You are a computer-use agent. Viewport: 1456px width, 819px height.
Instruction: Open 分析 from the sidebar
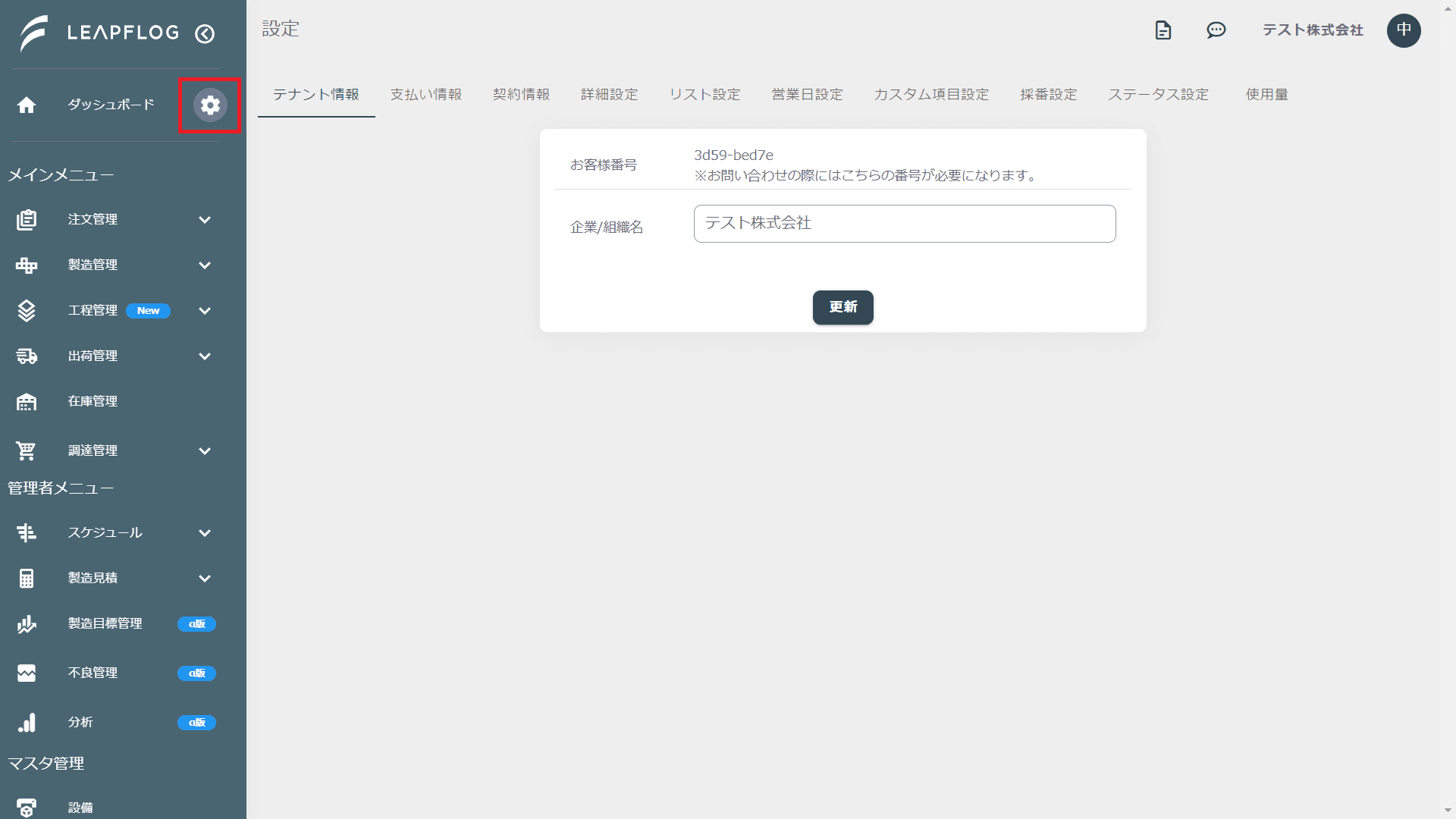point(80,722)
